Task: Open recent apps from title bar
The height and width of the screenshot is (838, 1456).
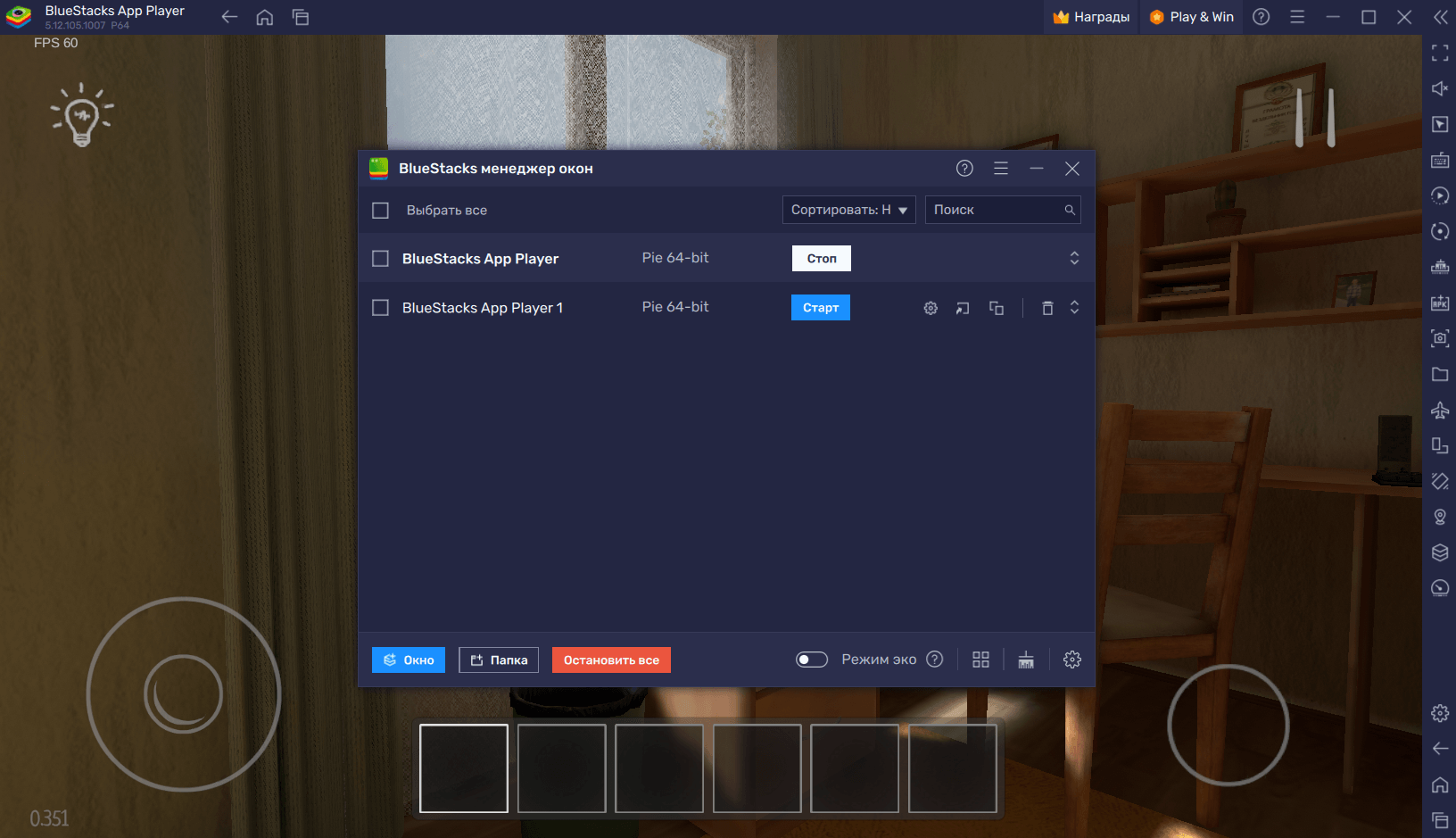Action: pos(301,17)
